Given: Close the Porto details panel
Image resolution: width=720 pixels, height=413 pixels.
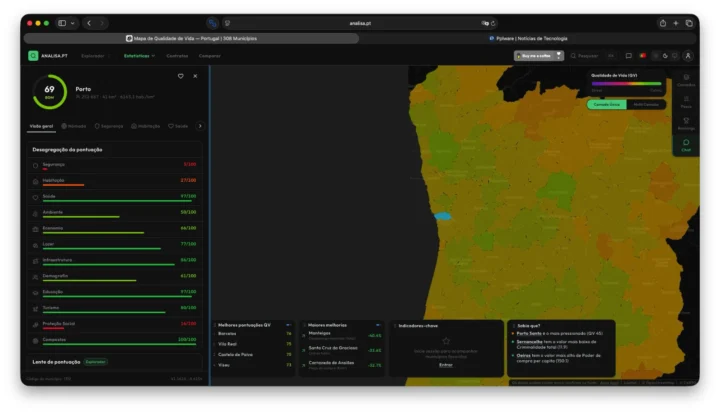Looking at the screenshot, I should [195, 76].
